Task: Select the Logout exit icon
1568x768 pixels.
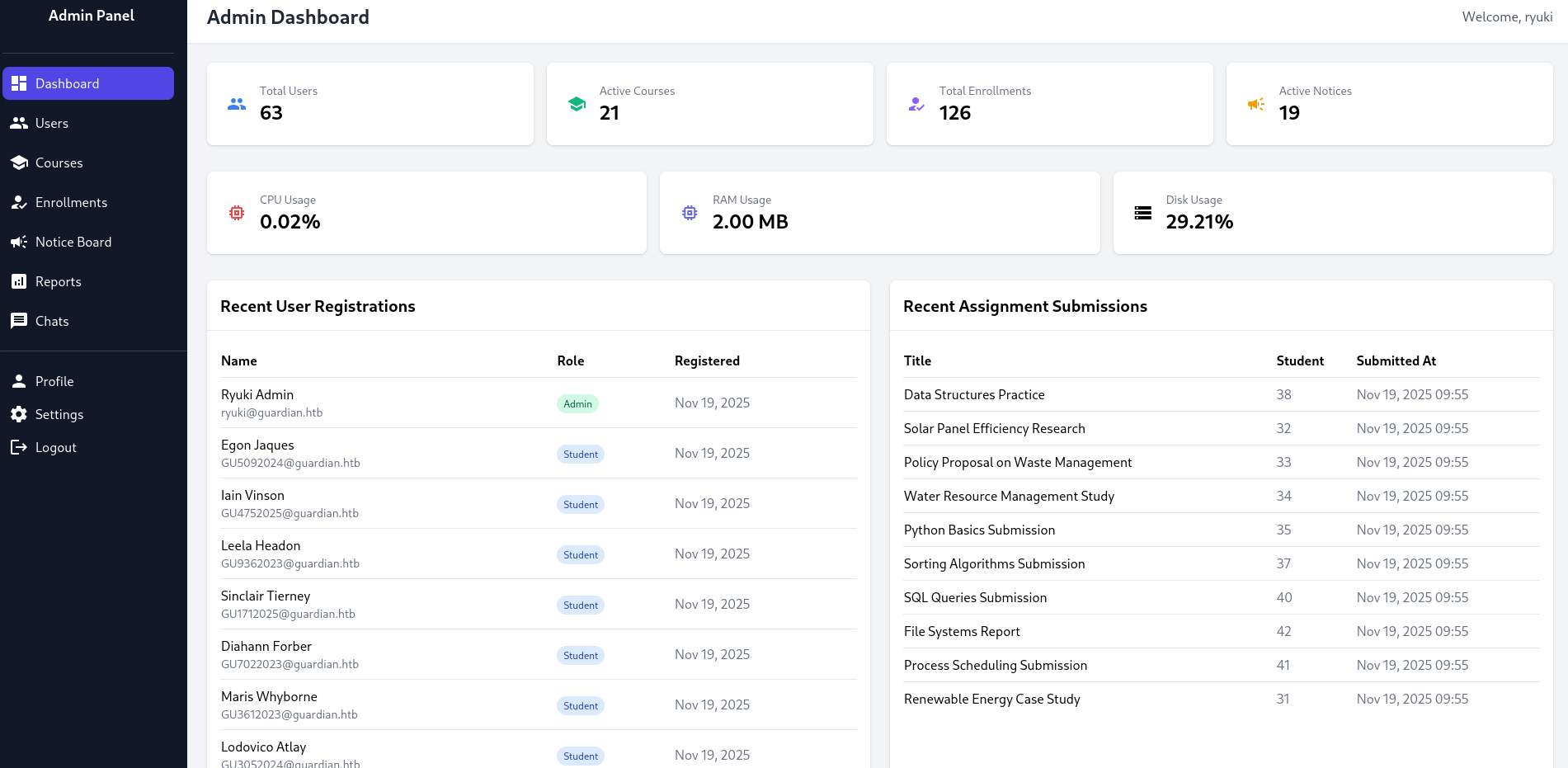Action: pyautogui.click(x=19, y=446)
